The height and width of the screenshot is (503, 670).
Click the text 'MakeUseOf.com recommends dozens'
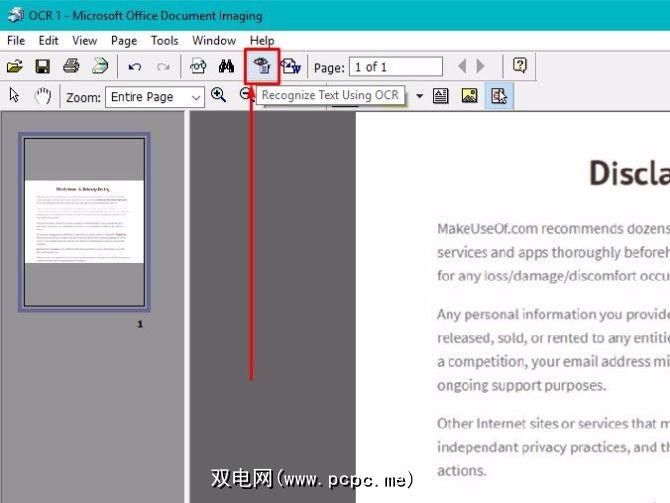coord(553,229)
